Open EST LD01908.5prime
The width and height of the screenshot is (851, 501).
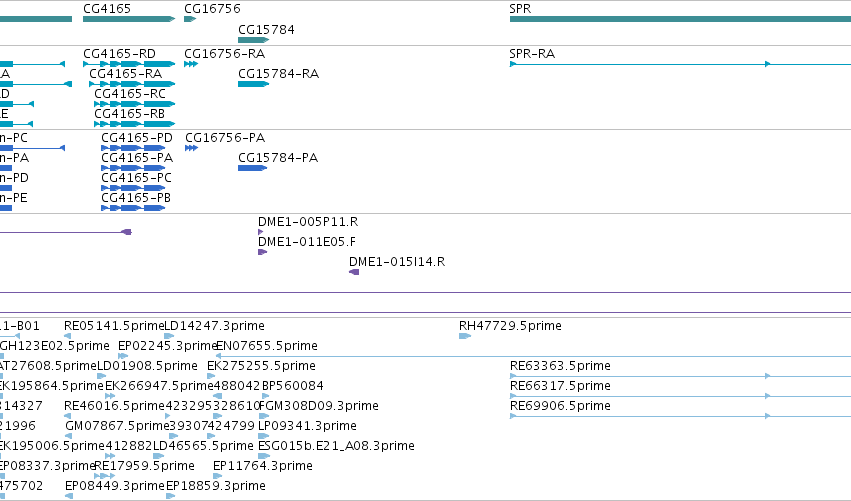(x=147, y=366)
